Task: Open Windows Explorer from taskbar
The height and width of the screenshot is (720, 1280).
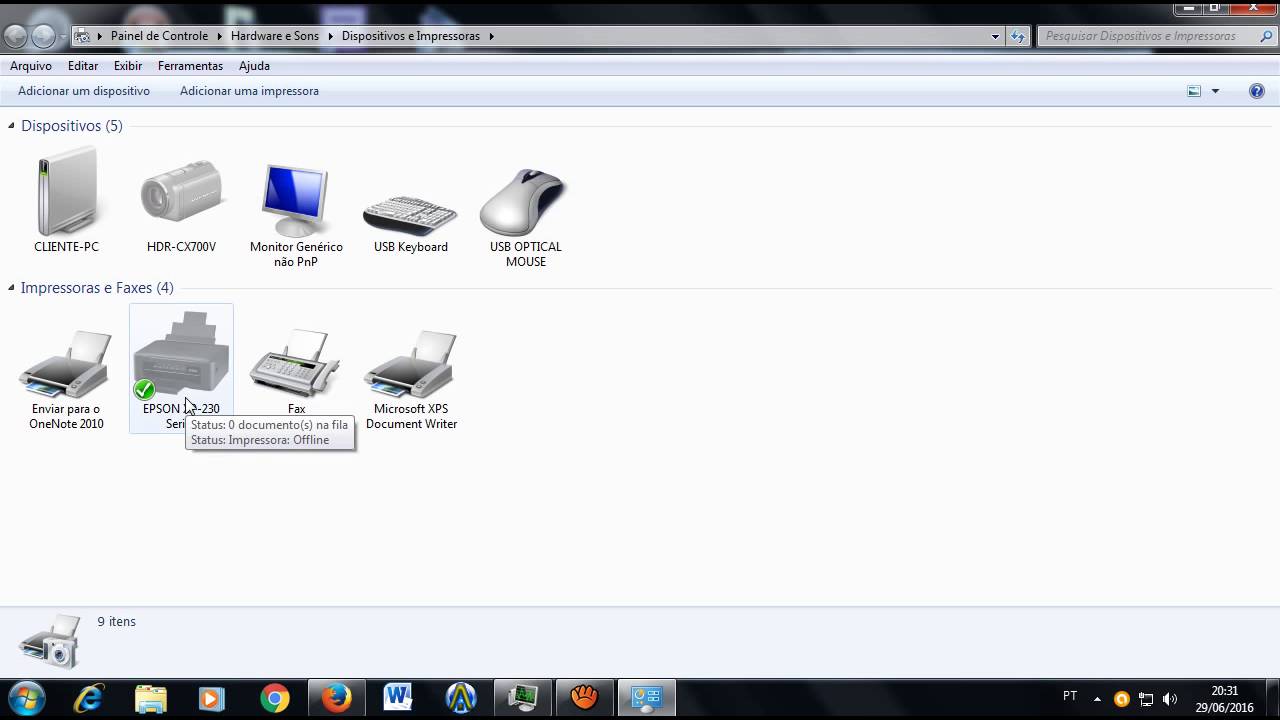Action: 151,698
